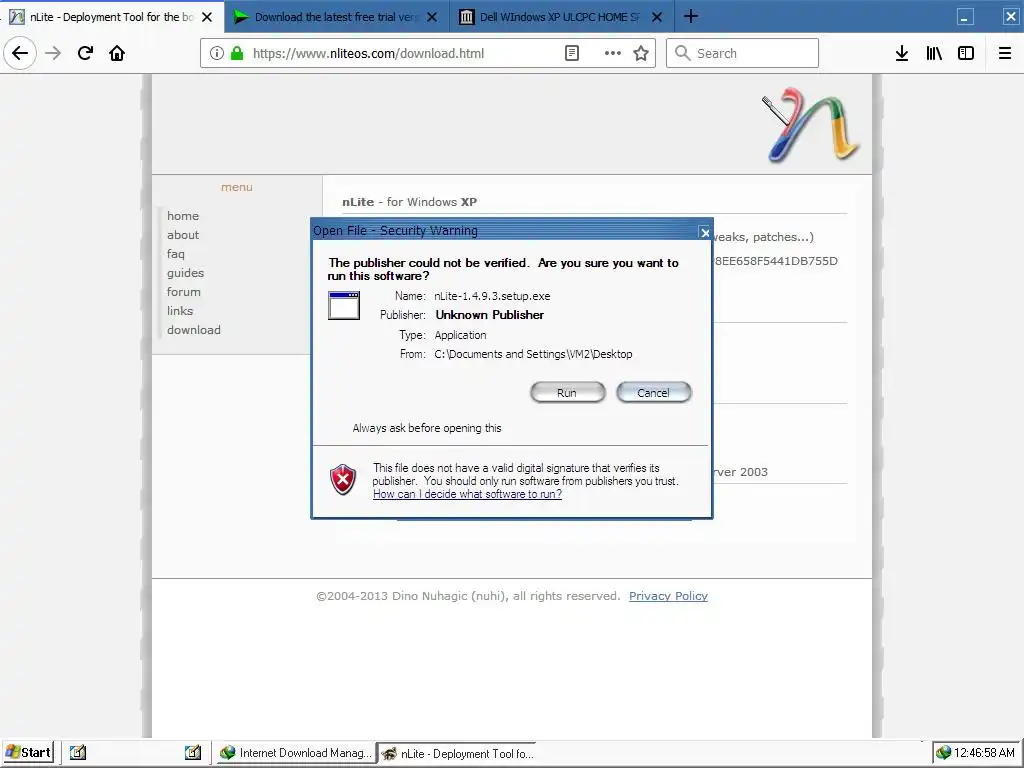The image size is (1024, 768).
Task: Bookmark this page with the star
Action: 641,53
